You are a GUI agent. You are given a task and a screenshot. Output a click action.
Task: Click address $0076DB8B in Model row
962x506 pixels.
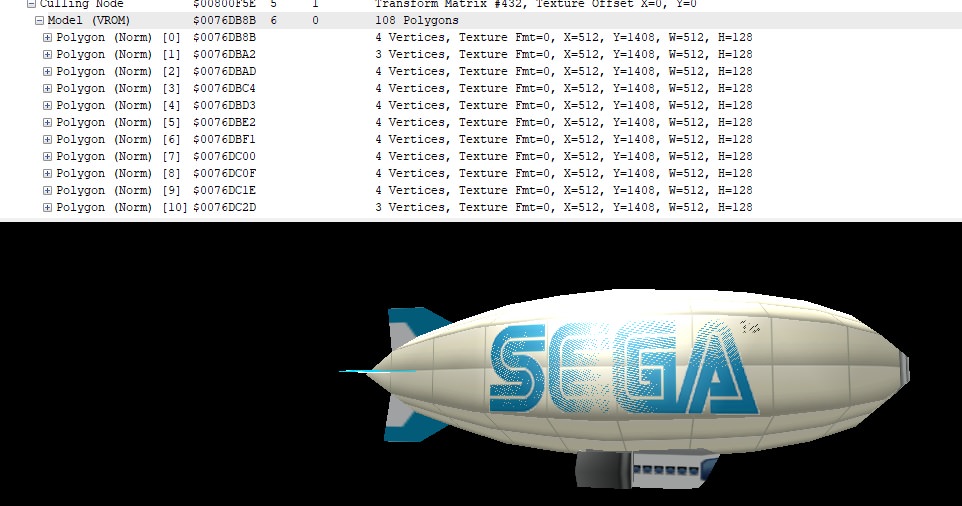point(225,20)
